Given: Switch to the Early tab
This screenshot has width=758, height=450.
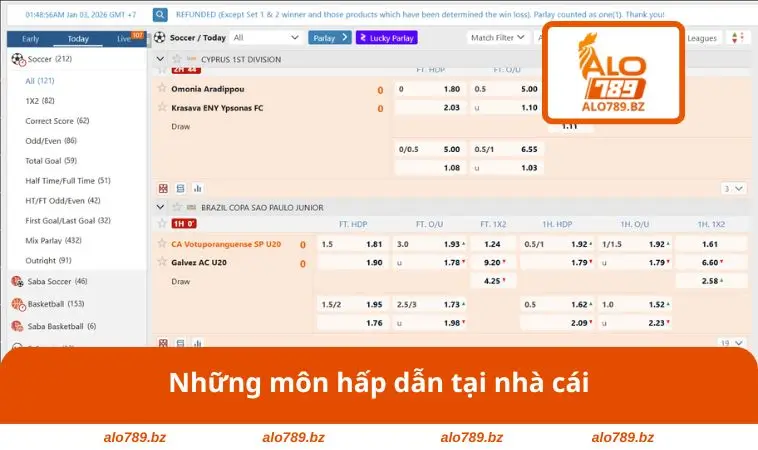Looking at the screenshot, I should [30, 39].
